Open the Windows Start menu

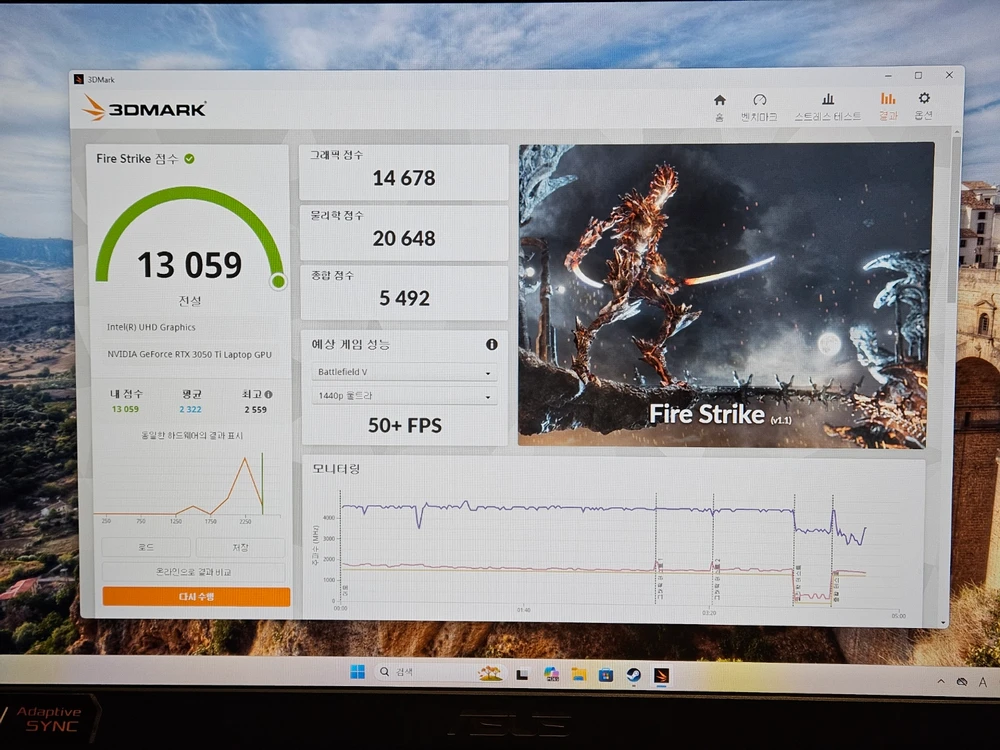coord(358,672)
